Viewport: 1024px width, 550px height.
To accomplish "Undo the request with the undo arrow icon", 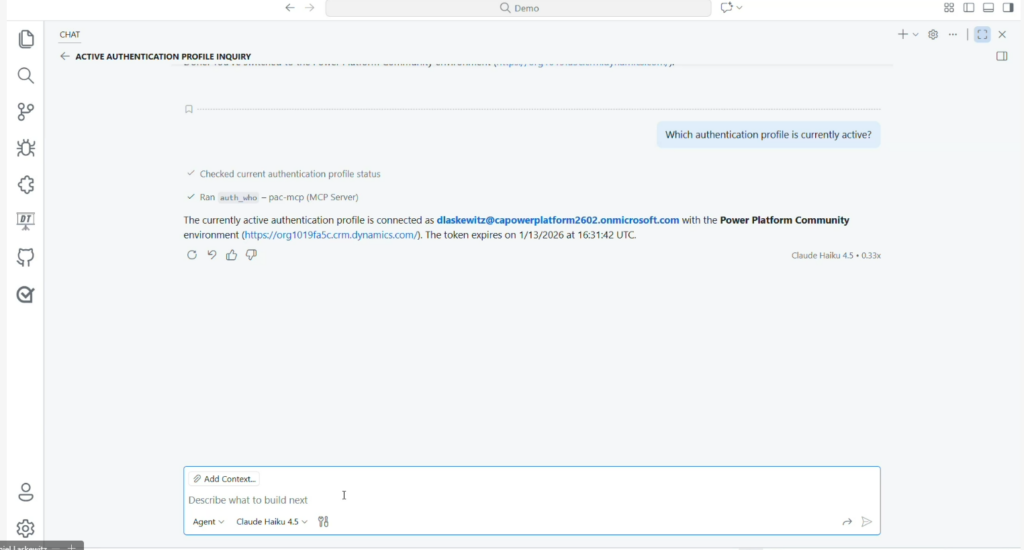I will click(x=212, y=255).
